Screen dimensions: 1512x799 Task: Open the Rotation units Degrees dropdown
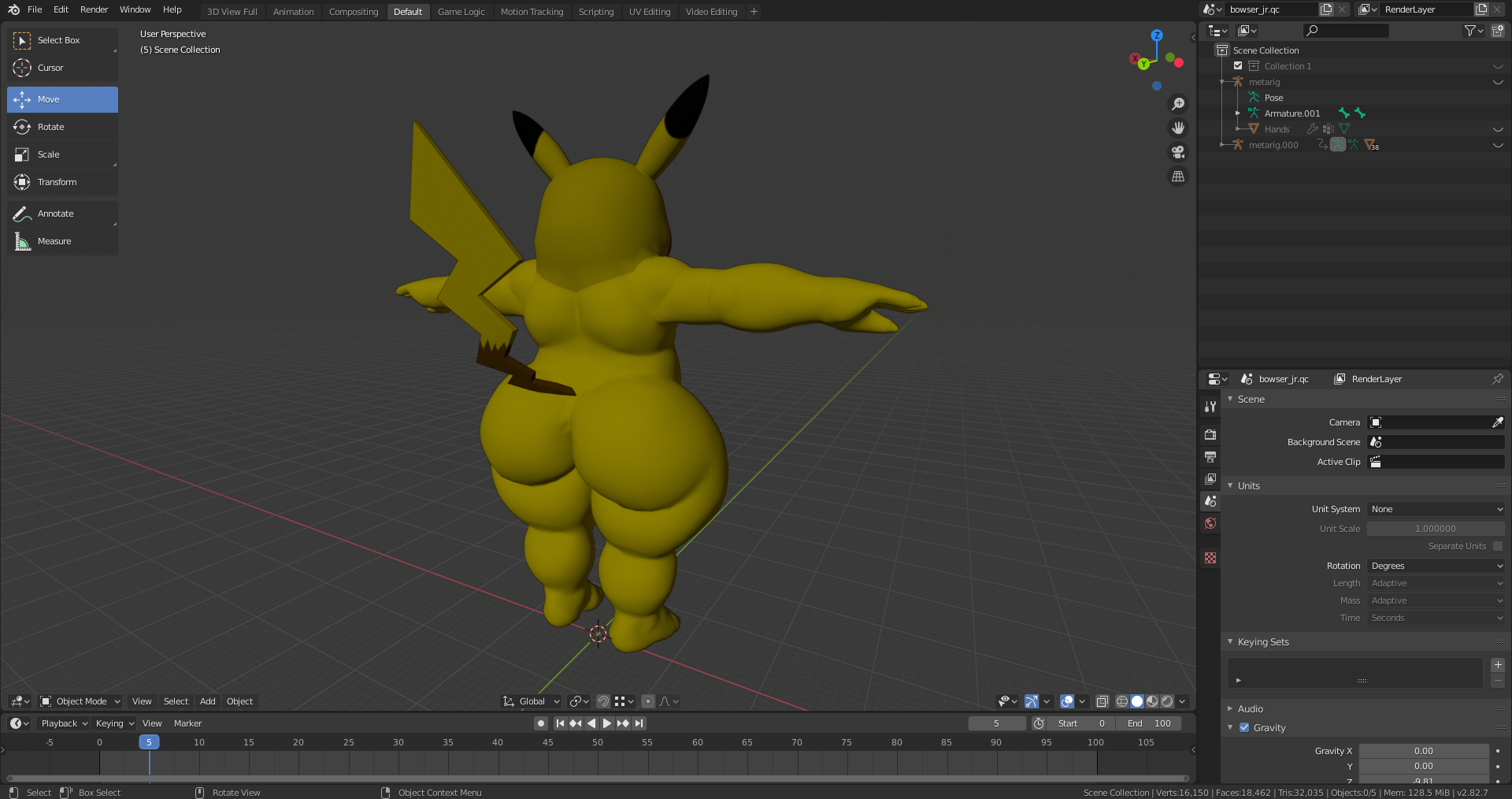click(x=1436, y=566)
